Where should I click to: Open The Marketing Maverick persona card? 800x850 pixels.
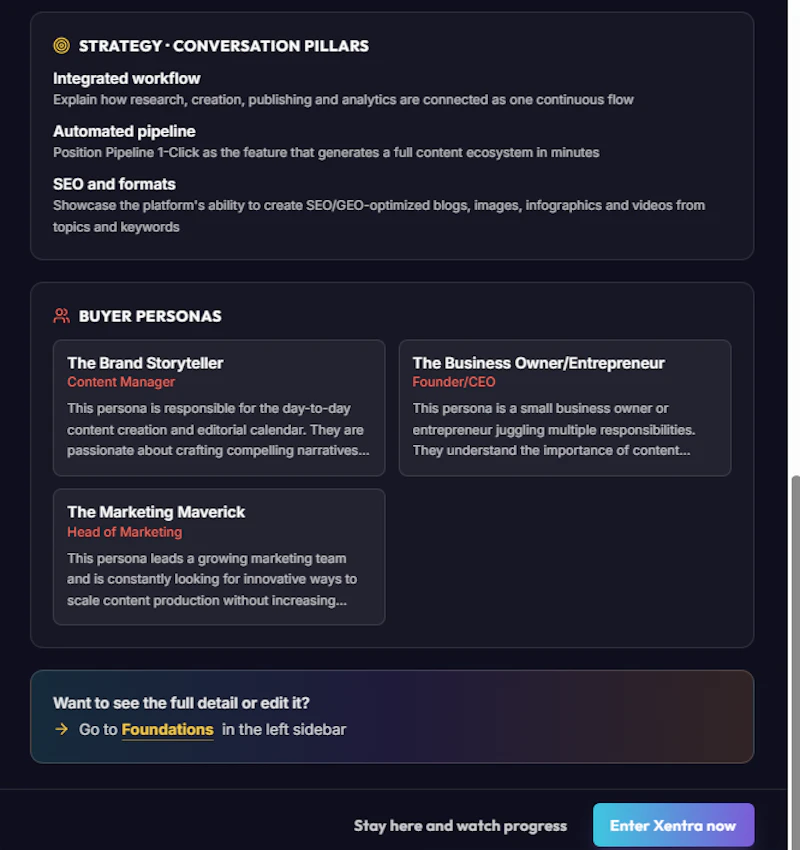pos(219,557)
